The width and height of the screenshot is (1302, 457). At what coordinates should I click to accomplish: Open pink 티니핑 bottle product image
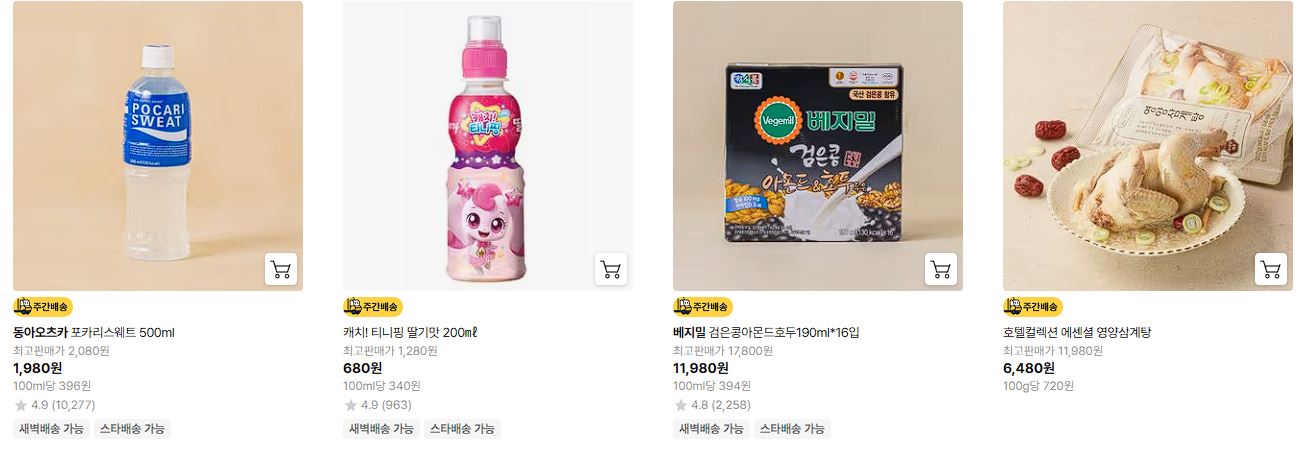point(488,146)
